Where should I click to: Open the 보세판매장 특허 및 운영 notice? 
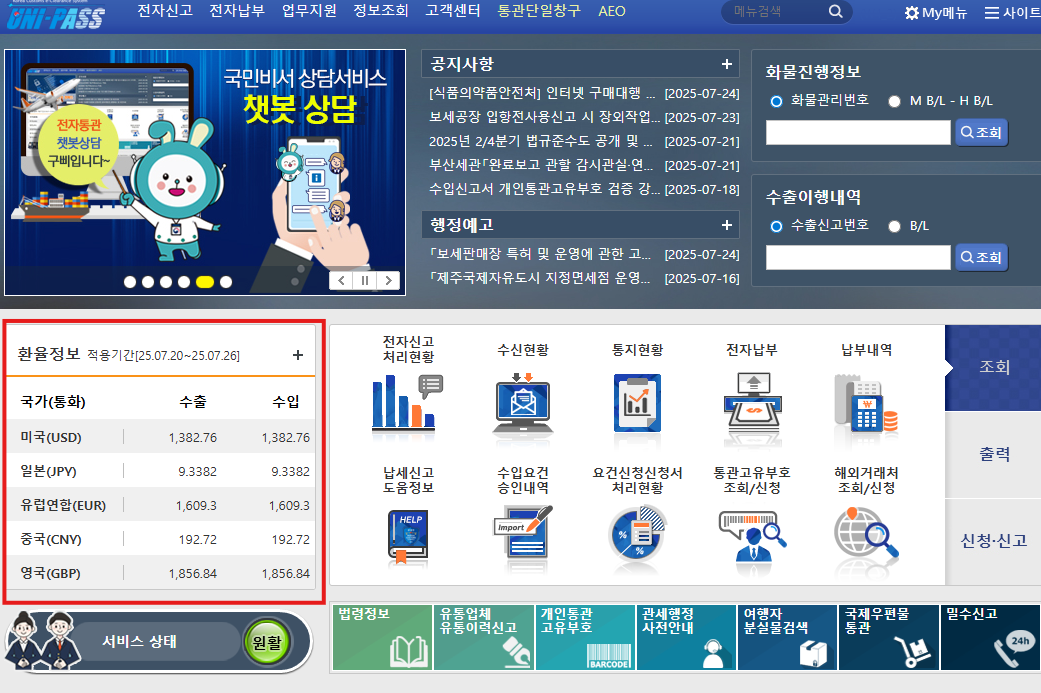[x=540, y=254]
